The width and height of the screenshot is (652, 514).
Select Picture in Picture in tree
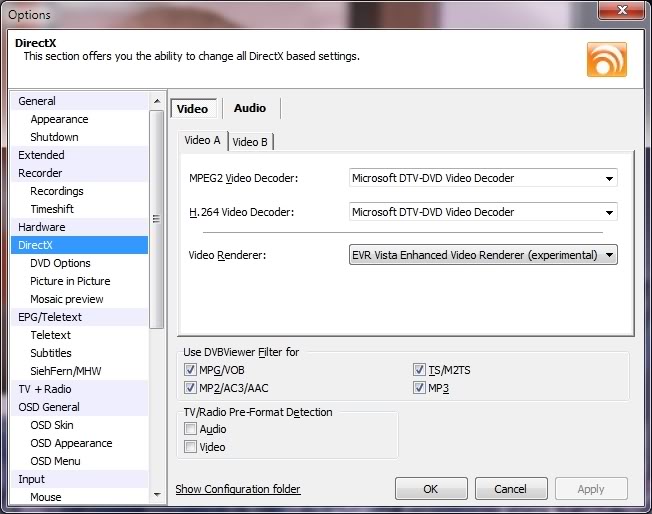click(x=79, y=281)
